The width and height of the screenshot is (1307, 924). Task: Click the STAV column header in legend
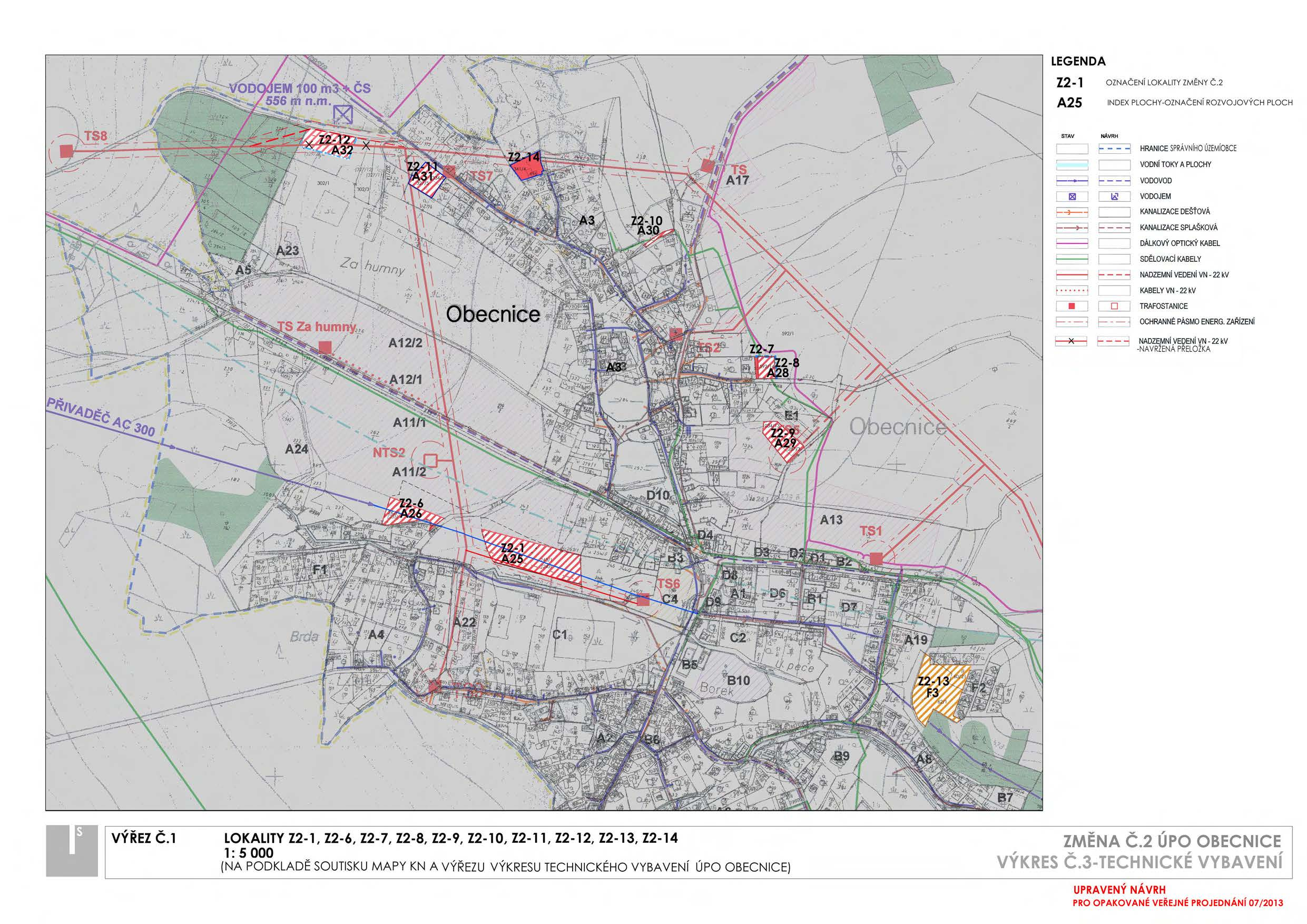(x=1068, y=136)
